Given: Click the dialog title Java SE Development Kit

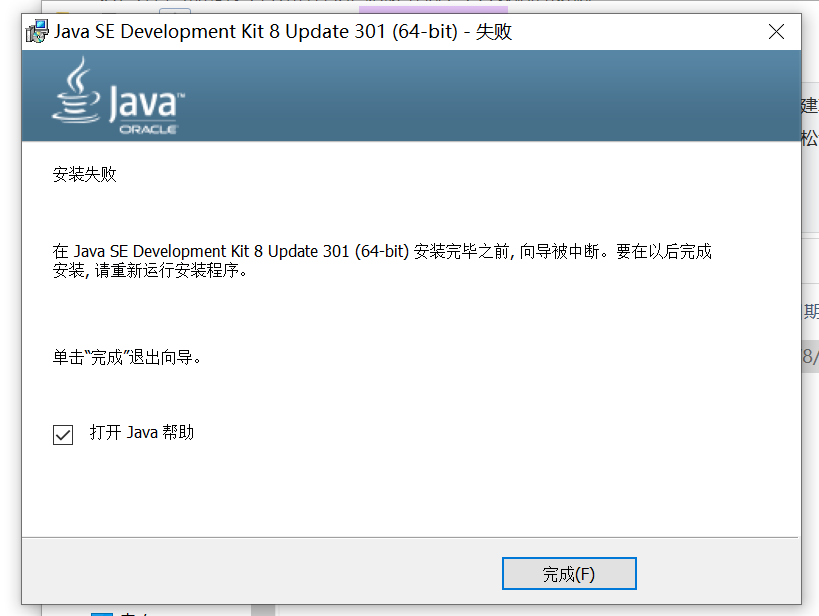Looking at the screenshot, I should [x=283, y=32].
